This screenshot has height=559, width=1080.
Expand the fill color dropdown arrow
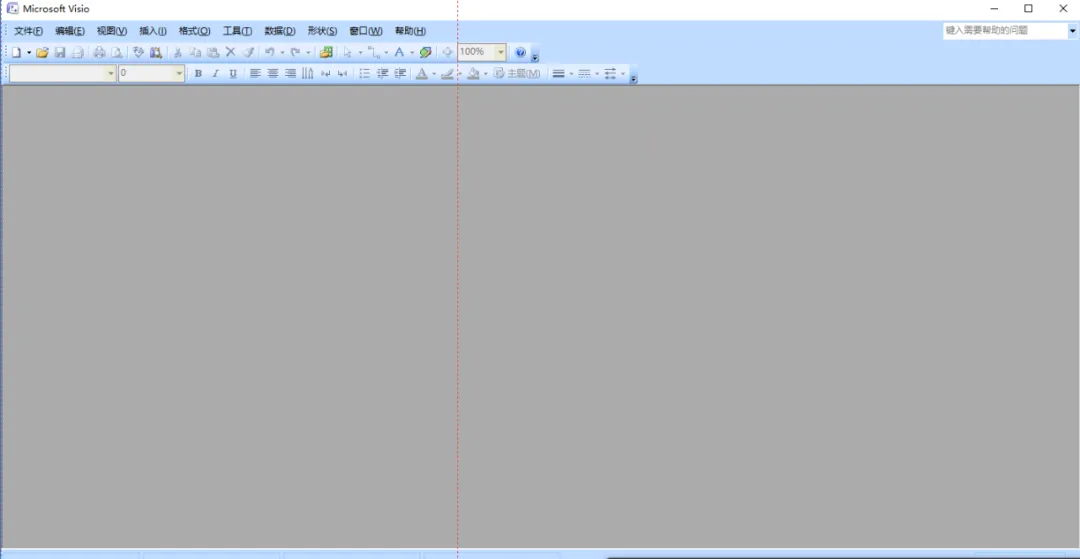click(486, 74)
